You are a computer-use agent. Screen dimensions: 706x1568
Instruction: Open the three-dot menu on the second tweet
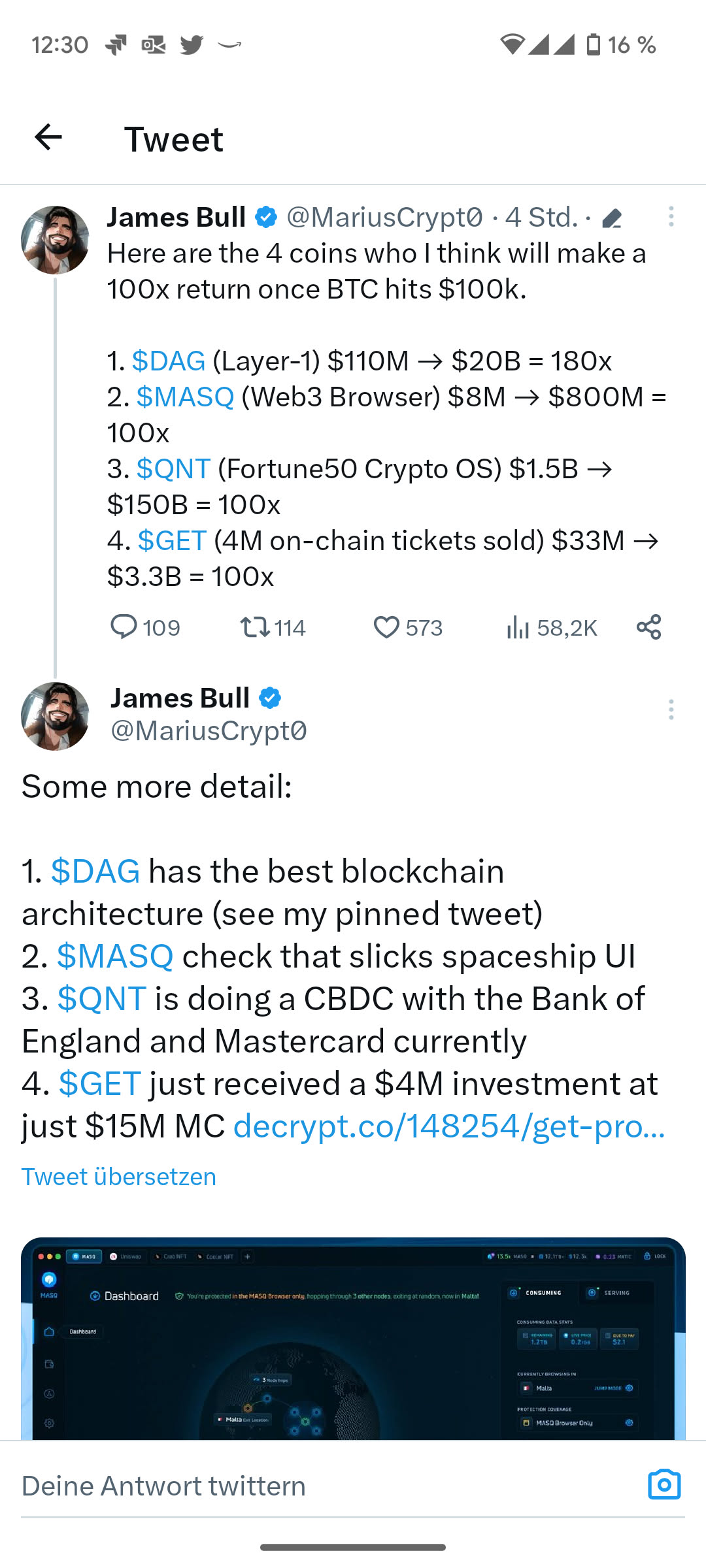pyautogui.click(x=671, y=710)
